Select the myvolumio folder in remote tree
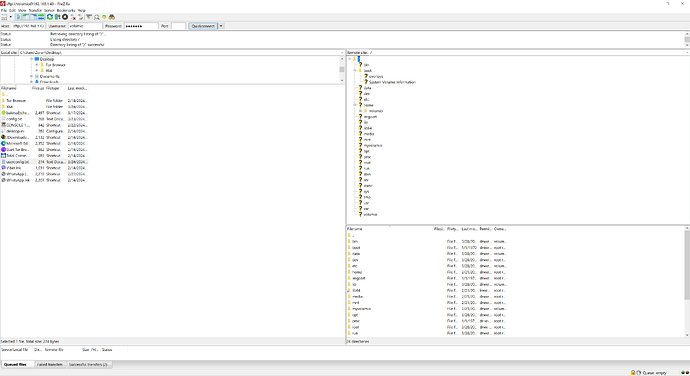 [x=373, y=145]
